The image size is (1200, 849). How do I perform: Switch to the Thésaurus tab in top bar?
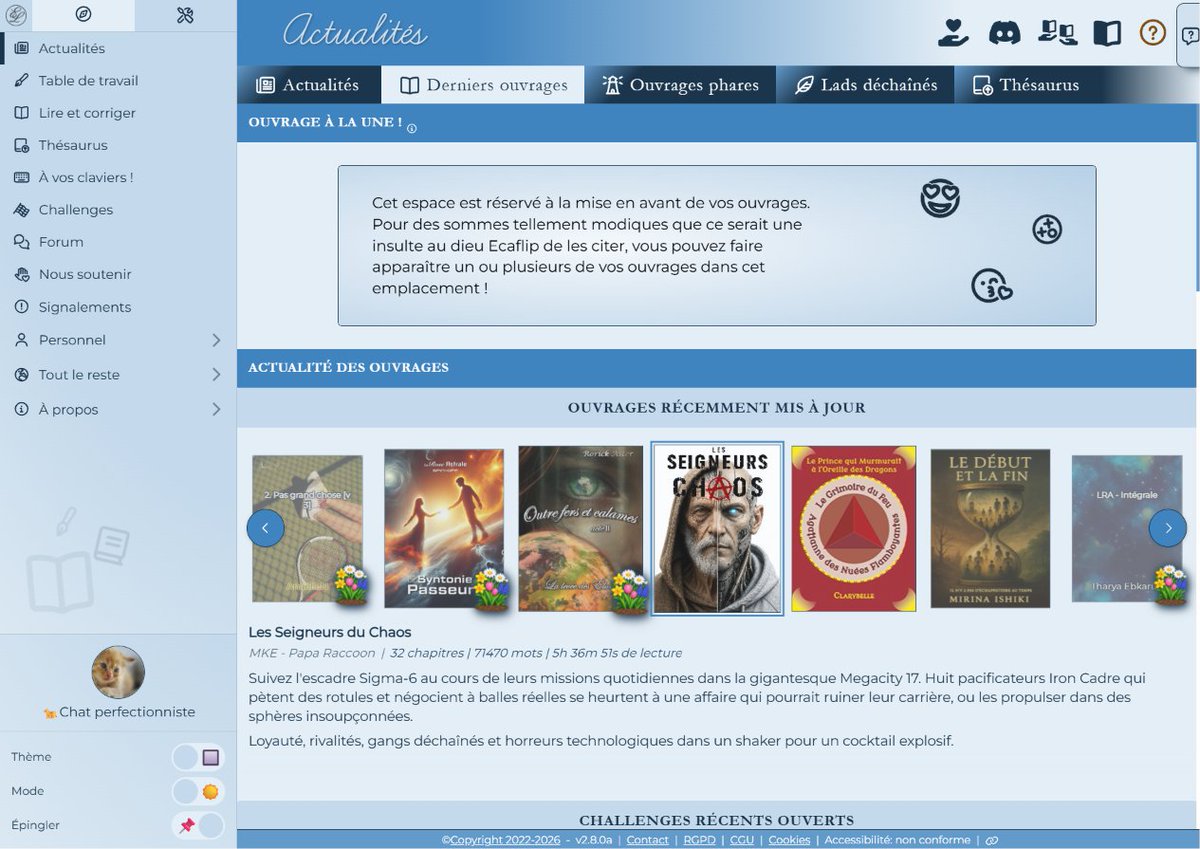1025,85
